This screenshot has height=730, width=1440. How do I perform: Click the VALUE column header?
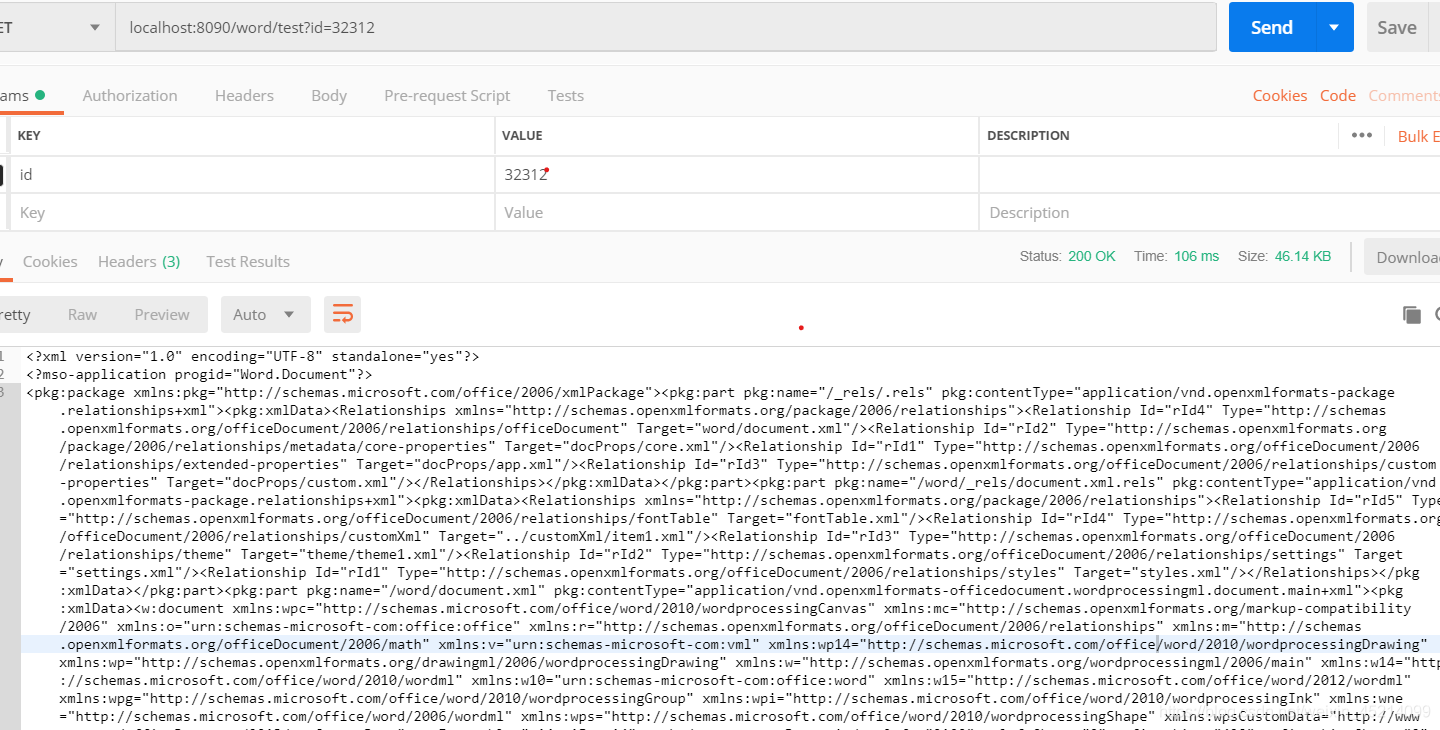click(522, 136)
